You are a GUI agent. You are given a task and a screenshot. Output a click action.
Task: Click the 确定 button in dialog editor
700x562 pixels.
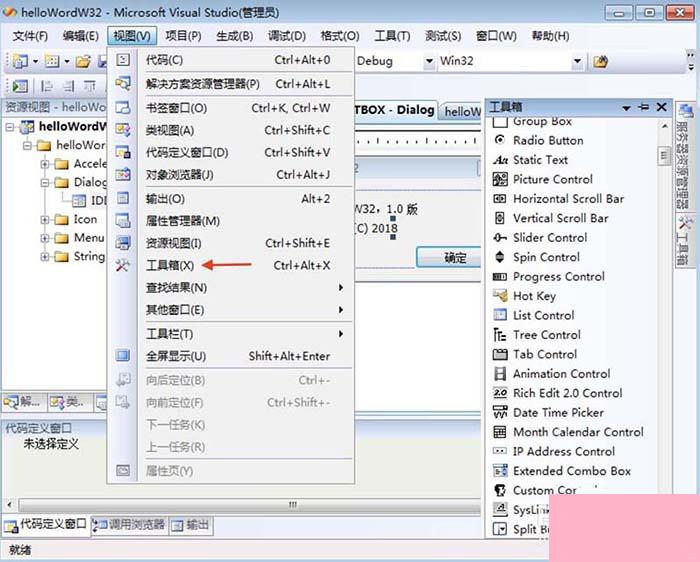click(449, 258)
